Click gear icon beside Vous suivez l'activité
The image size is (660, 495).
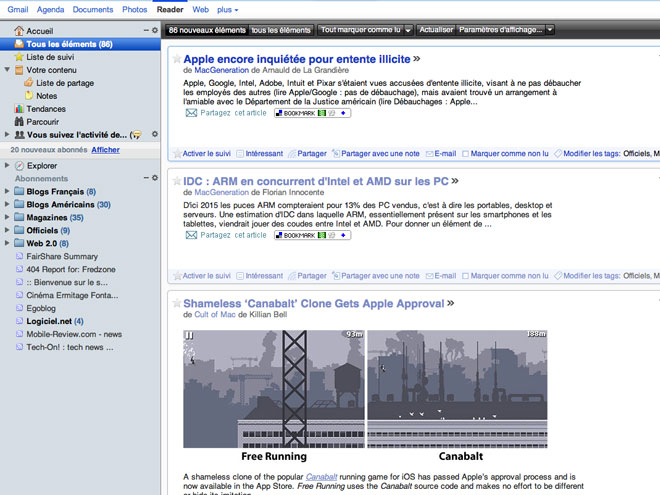155,134
